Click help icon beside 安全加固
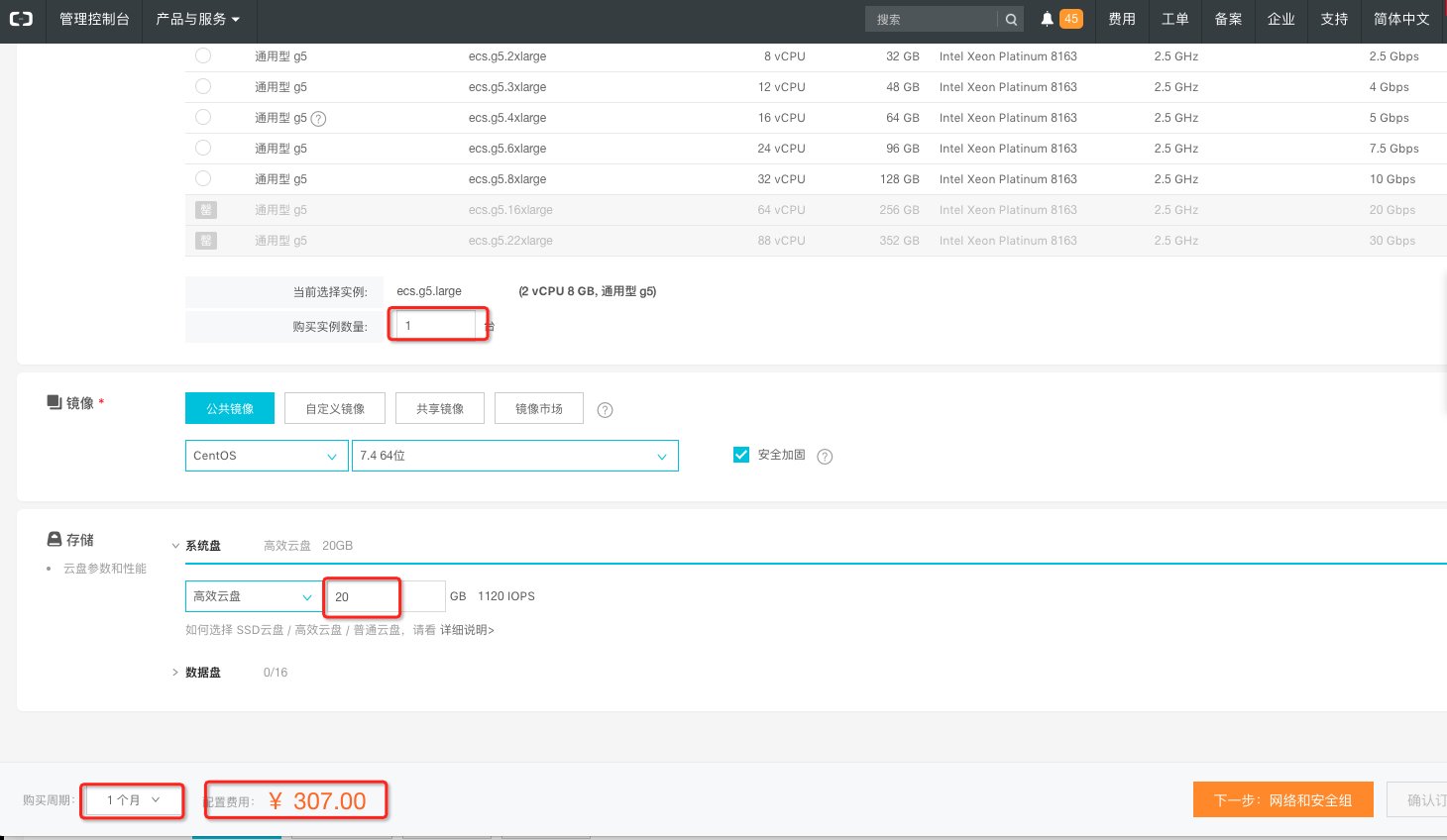The image size is (1447, 840). pos(825,457)
